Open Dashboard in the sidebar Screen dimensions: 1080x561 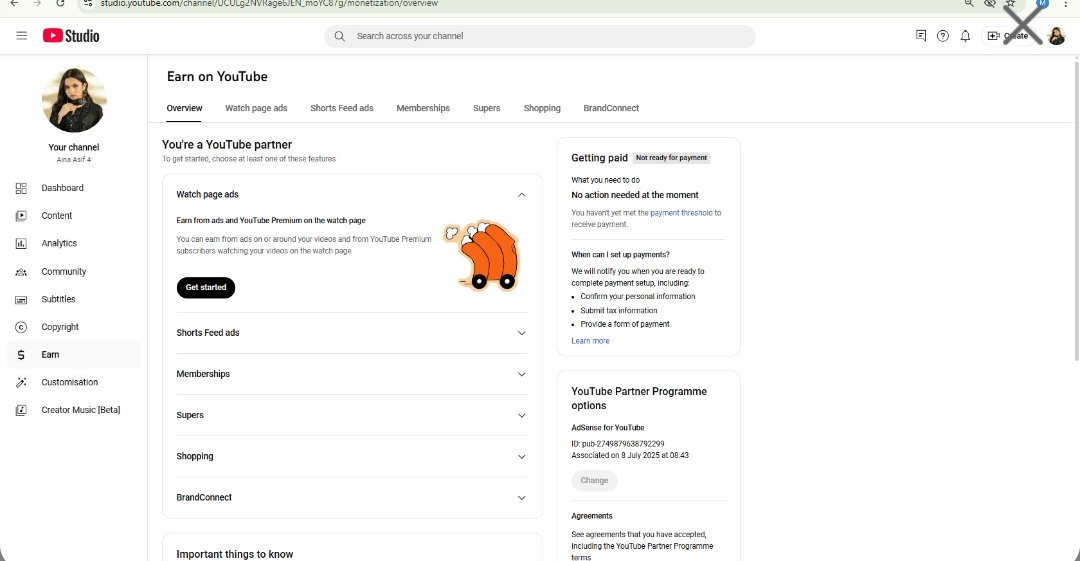74,188
